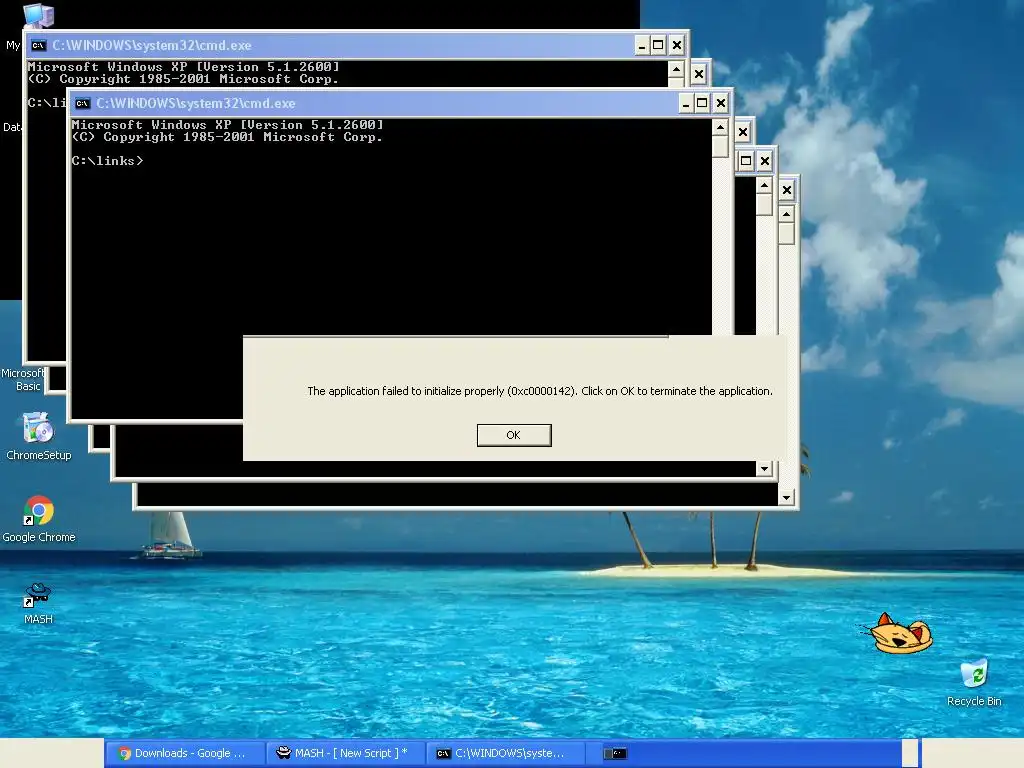Viewport: 1024px width, 768px height.
Task: Open the ChromeSetup installer icon on desktop
Action: pos(38,436)
